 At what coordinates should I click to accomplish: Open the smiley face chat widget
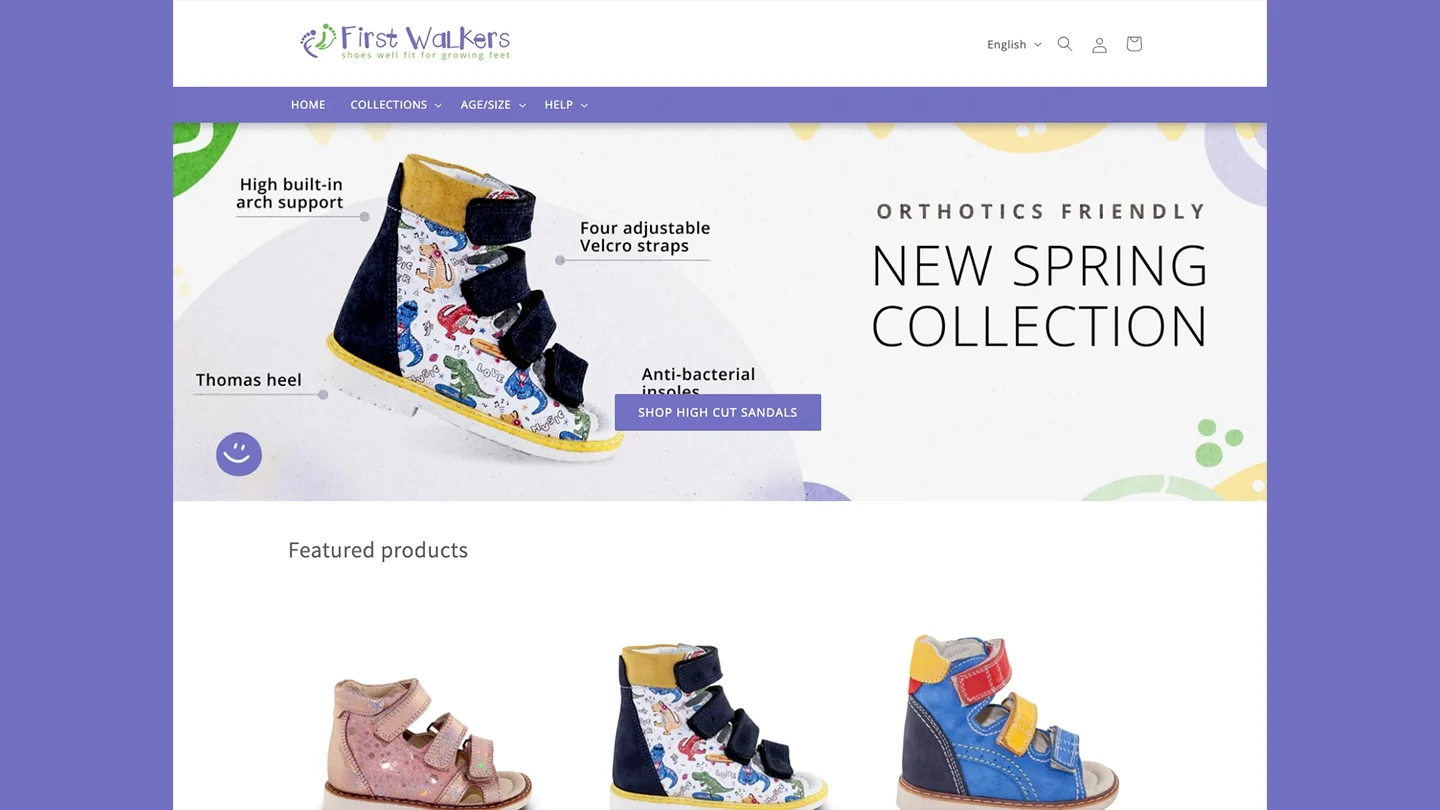pos(239,454)
